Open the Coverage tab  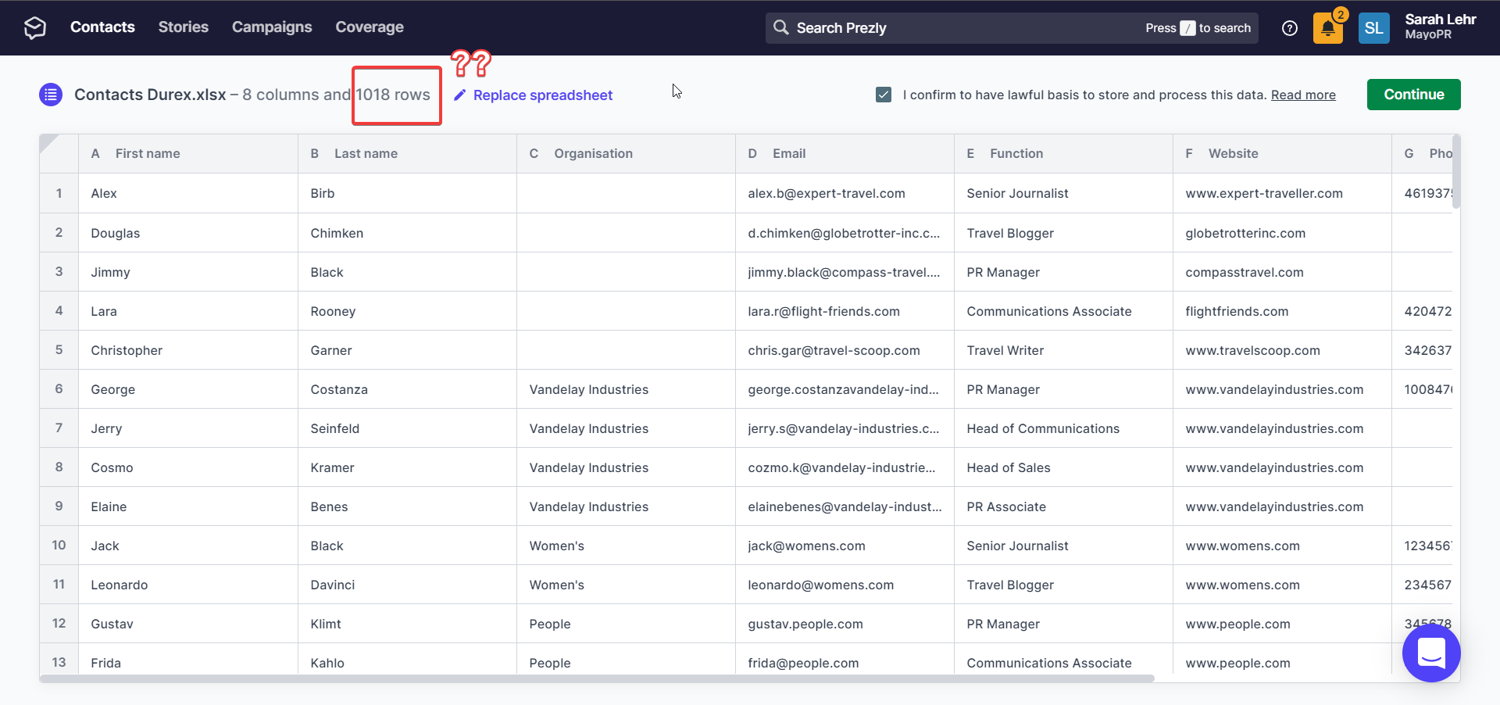coord(369,27)
